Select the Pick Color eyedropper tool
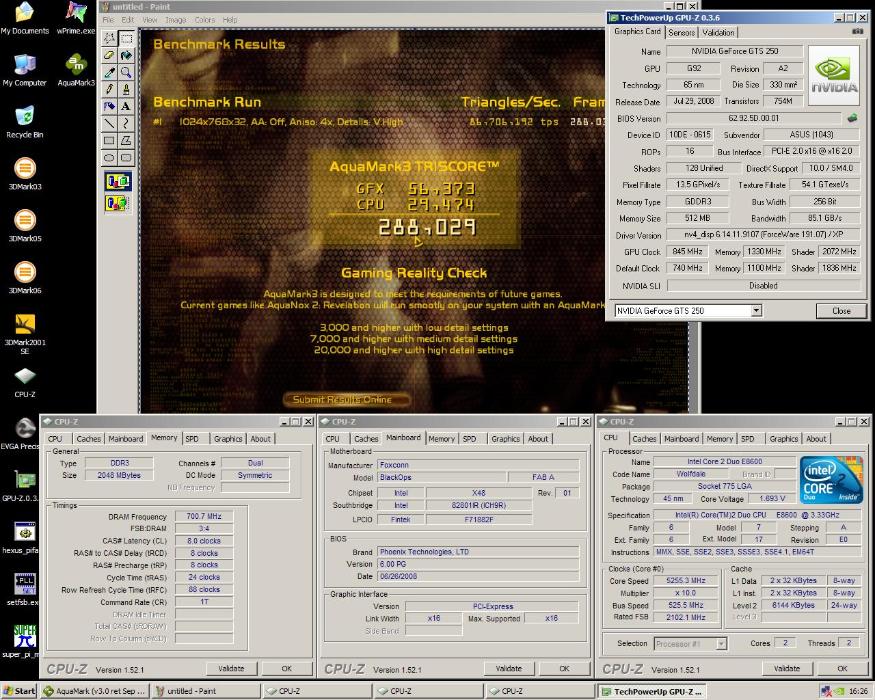Screen dimensions: 875x700 [109, 72]
